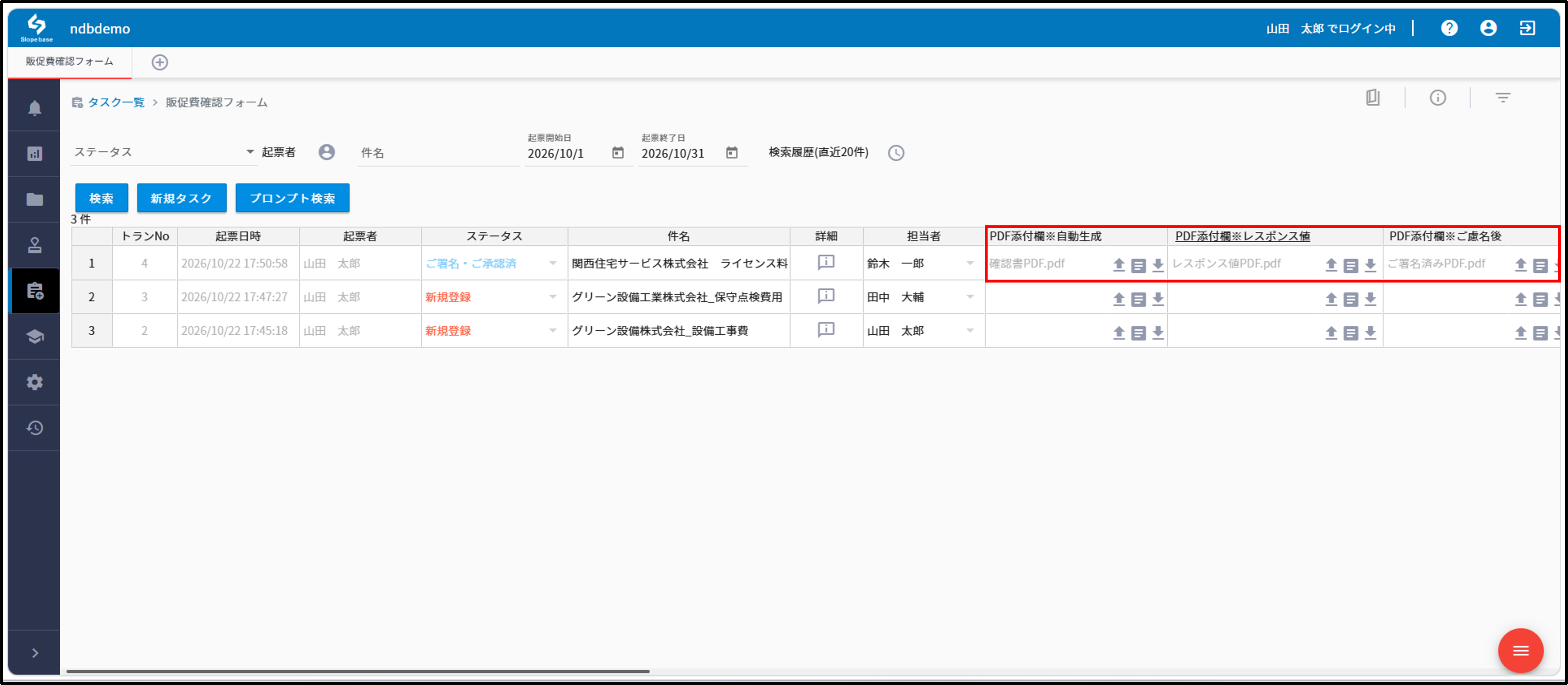Open the approval stamp icon in sidebar
Screen dimensions: 1568x685
pos(35,245)
